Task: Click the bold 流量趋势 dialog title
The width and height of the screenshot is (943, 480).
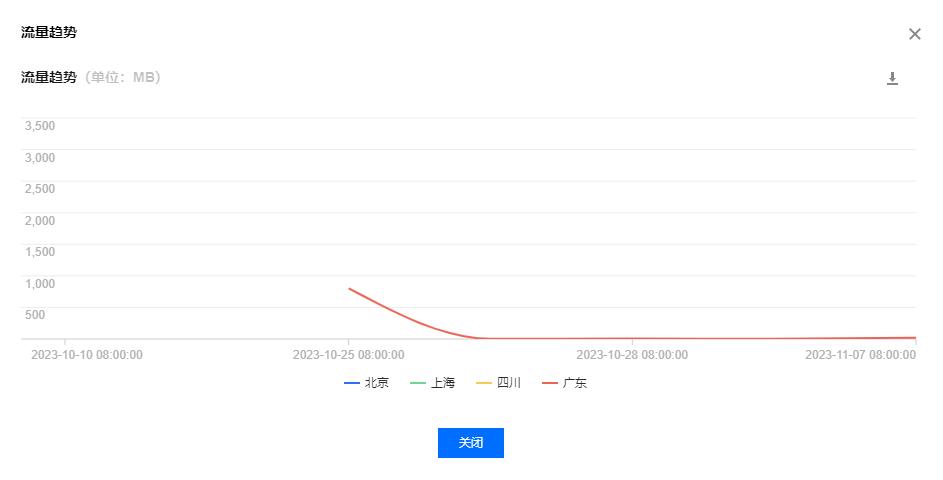Action: [49, 32]
